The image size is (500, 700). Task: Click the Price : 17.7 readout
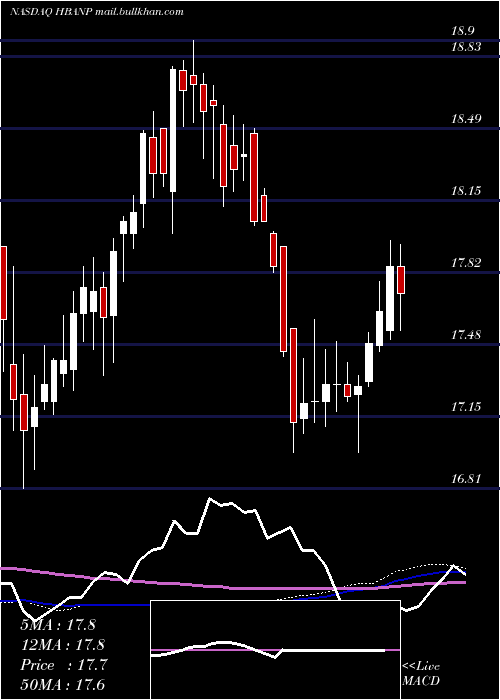point(64,665)
